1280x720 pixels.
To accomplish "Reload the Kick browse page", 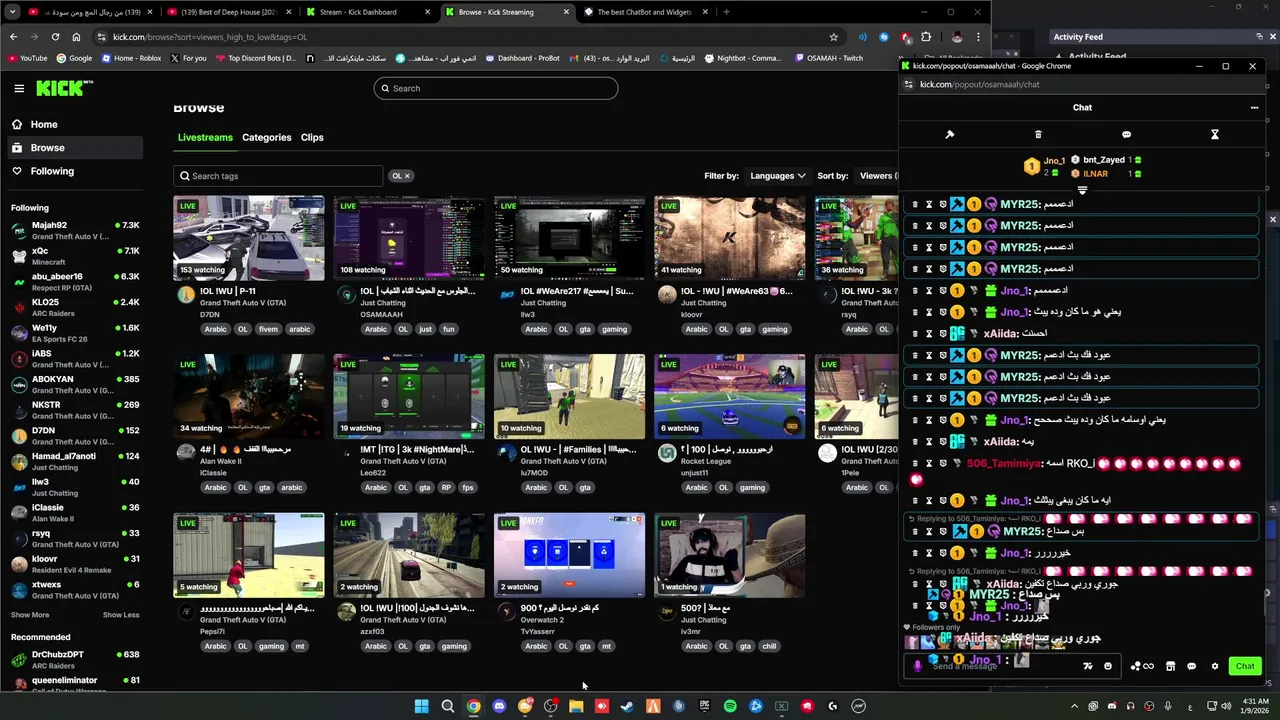I will coord(55,37).
